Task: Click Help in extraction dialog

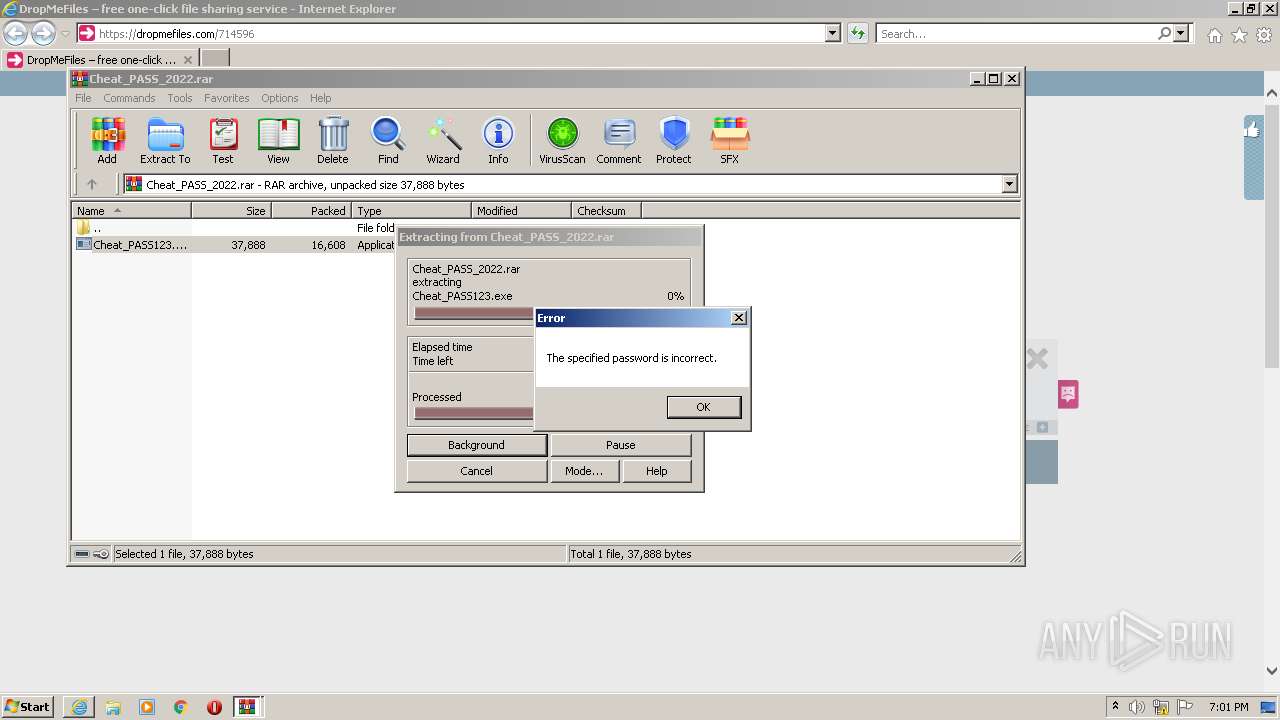Action: tap(656, 471)
